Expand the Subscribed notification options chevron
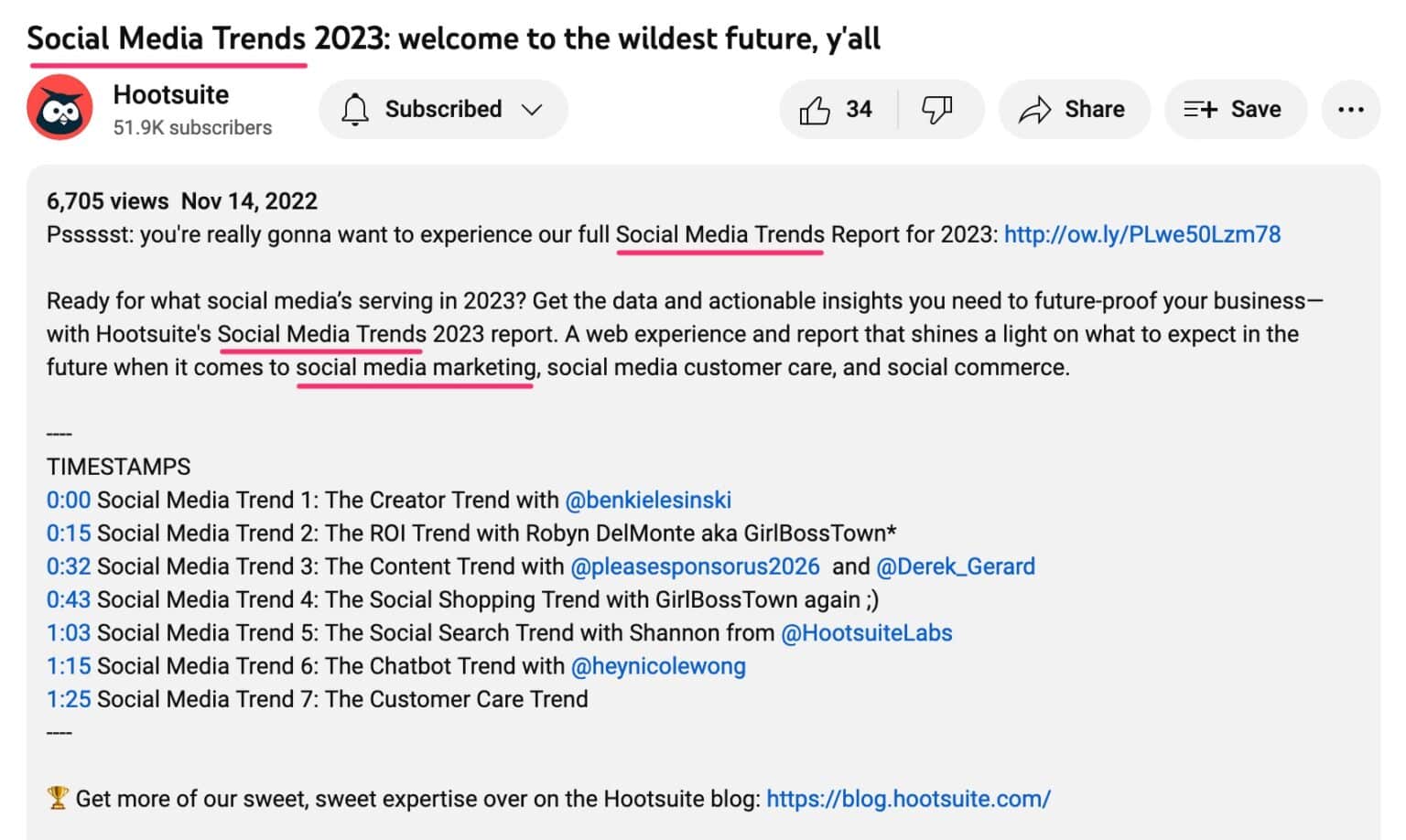 pyautogui.click(x=534, y=109)
